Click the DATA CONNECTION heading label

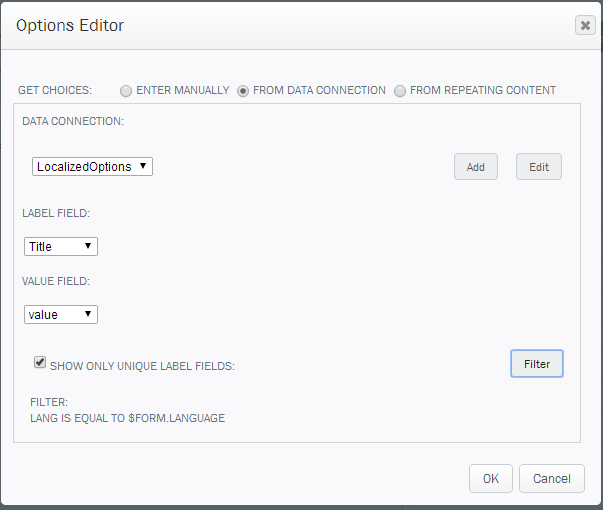(74, 120)
